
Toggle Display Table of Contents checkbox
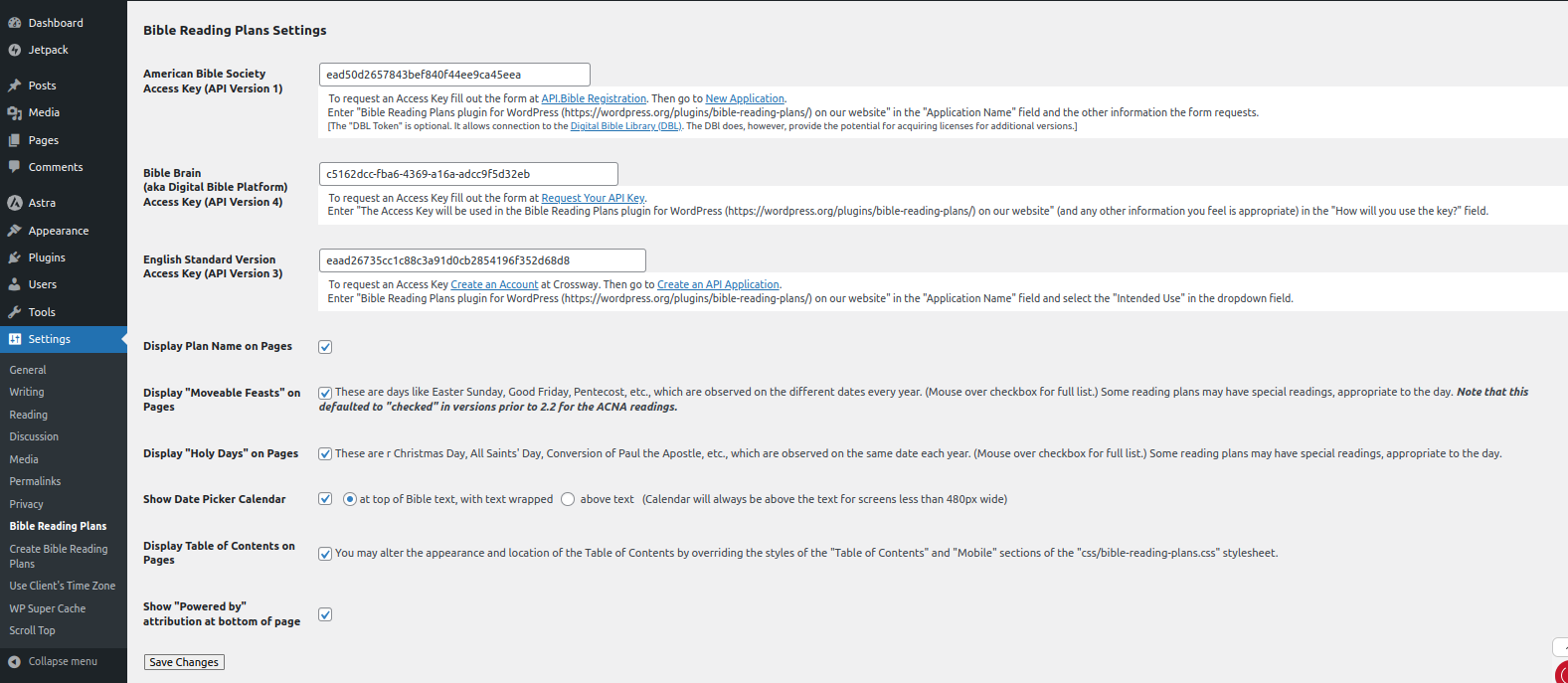point(325,554)
